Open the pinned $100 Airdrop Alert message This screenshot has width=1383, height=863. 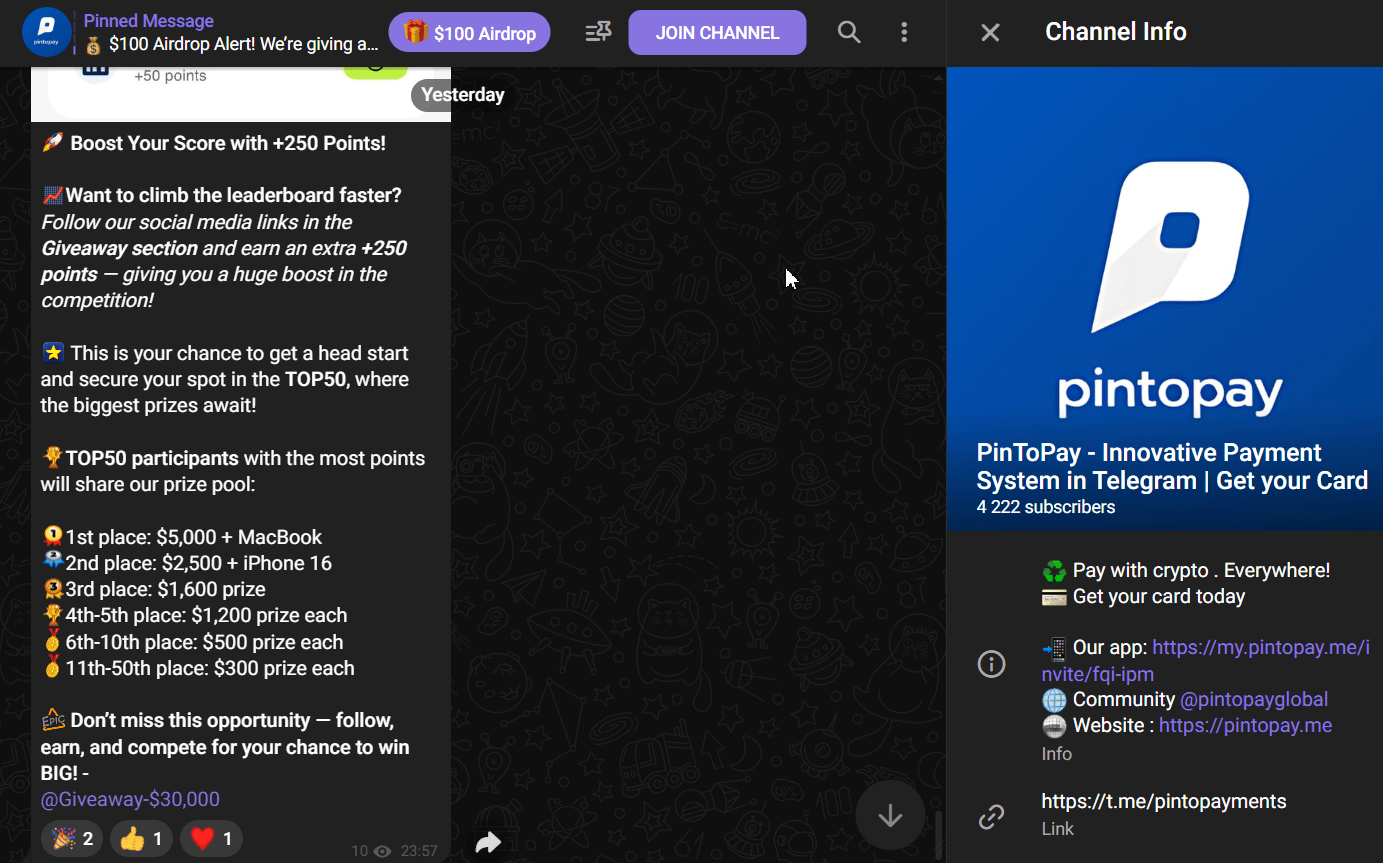tap(230, 33)
